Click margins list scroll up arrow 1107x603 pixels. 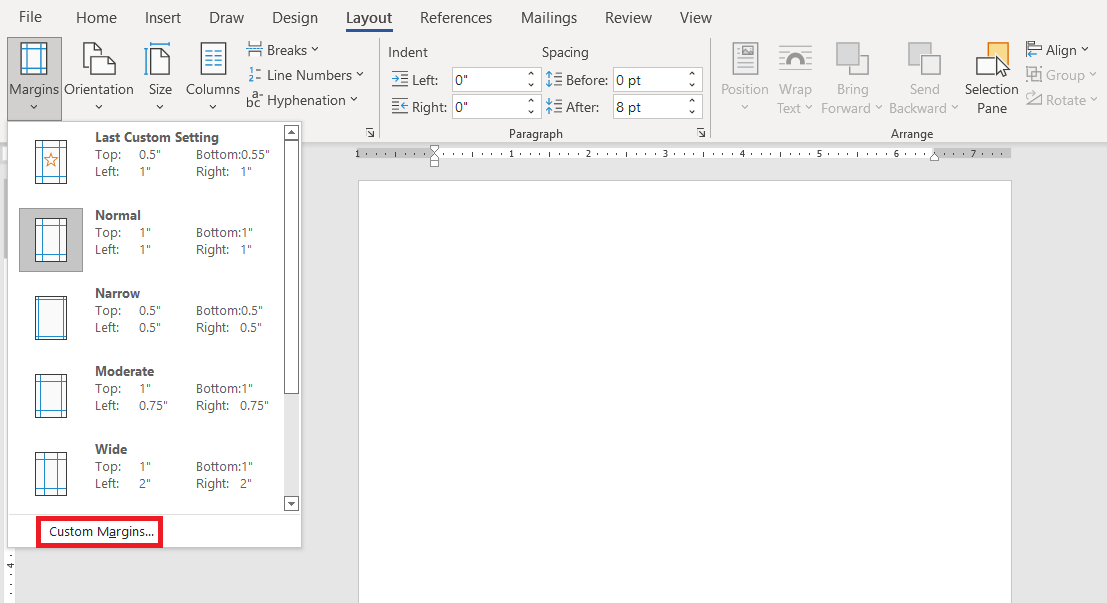pyautogui.click(x=292, y=132)
